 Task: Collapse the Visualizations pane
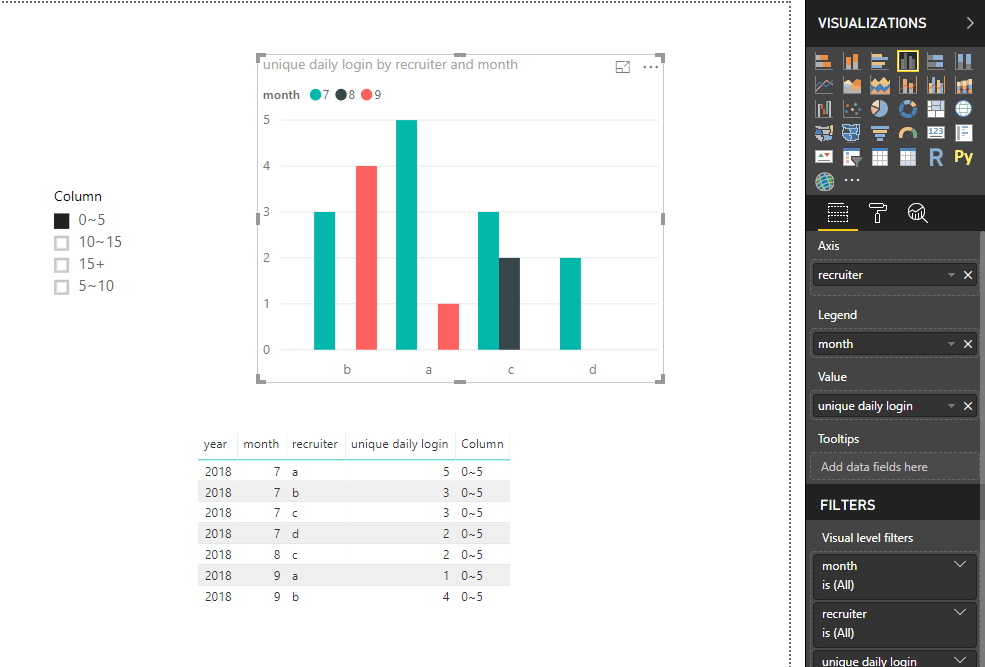[x=970, y=23]
